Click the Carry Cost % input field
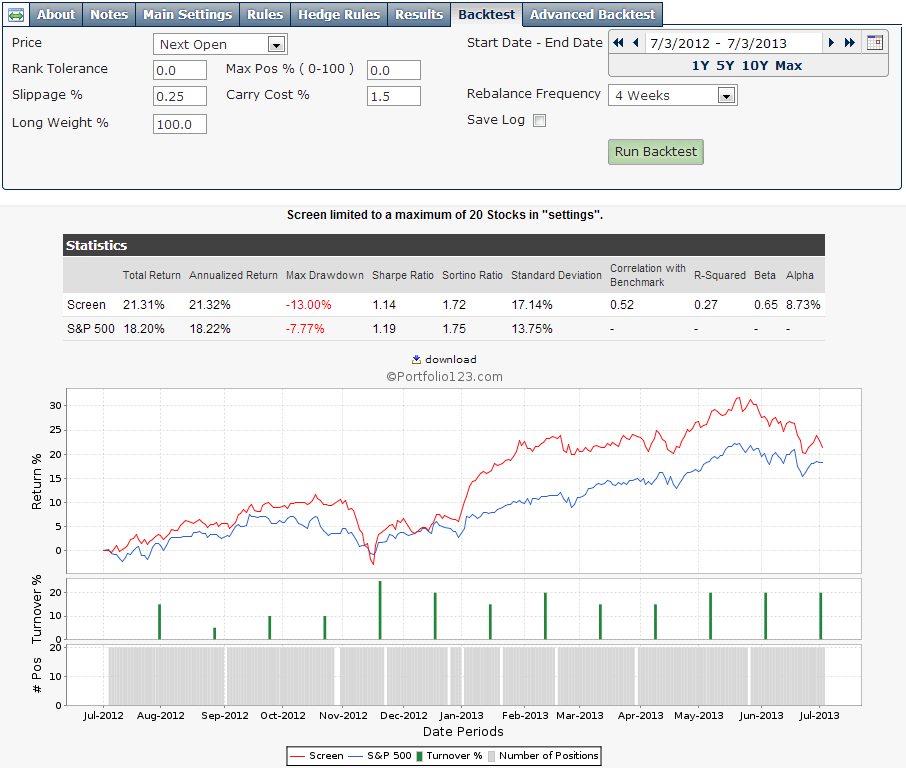 point(393,96)
